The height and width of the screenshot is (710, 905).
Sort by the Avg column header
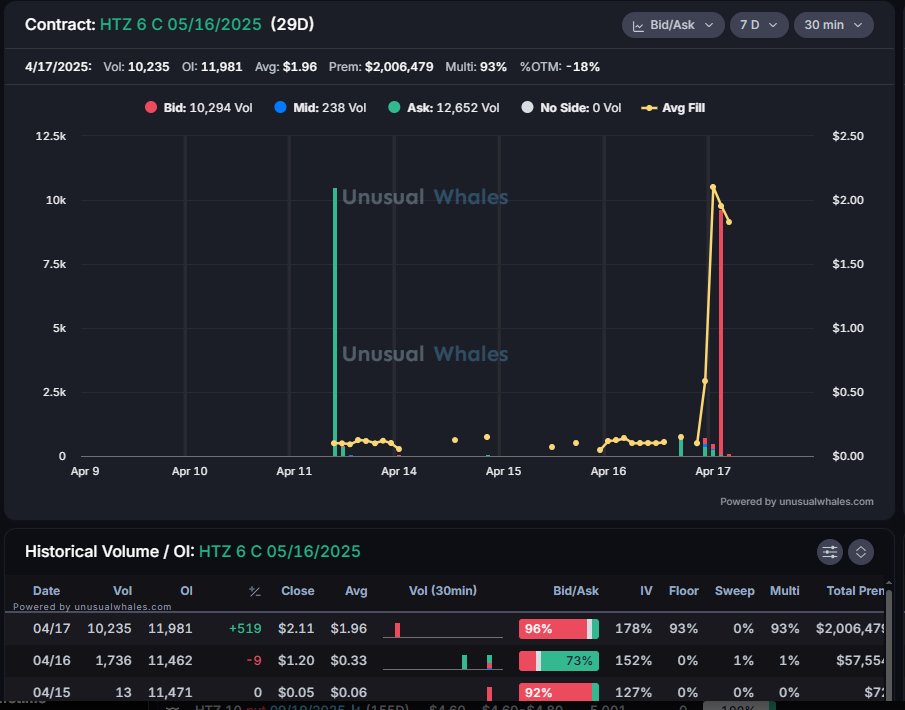(x=356, y=591)
